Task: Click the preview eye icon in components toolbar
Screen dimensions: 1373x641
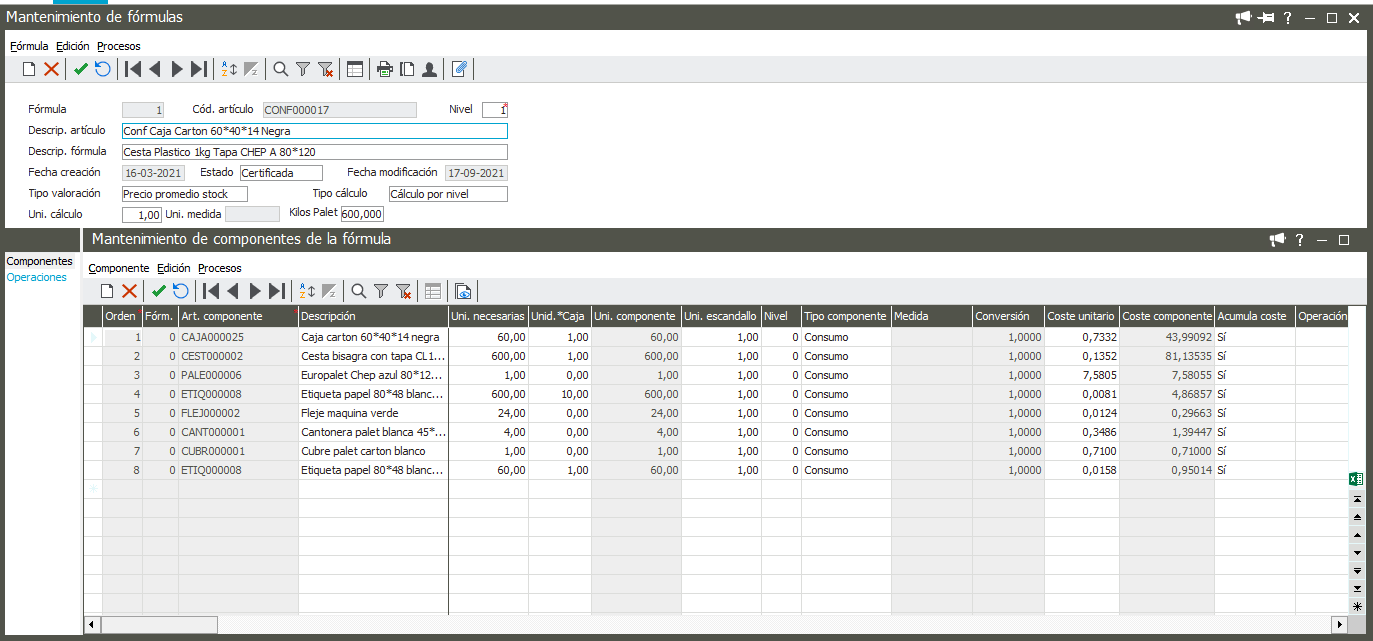Action: 463,291
